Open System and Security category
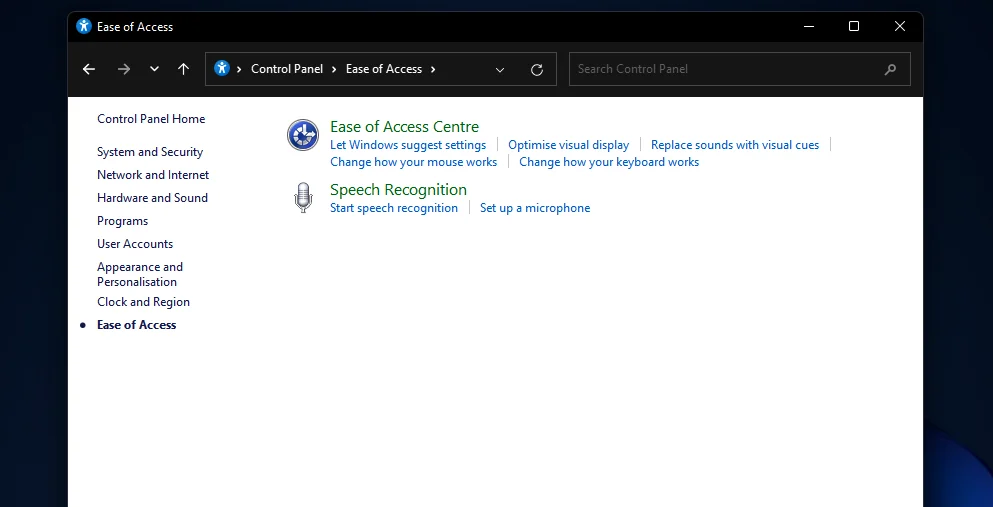The image size is (993, 507). click(149, 152)
